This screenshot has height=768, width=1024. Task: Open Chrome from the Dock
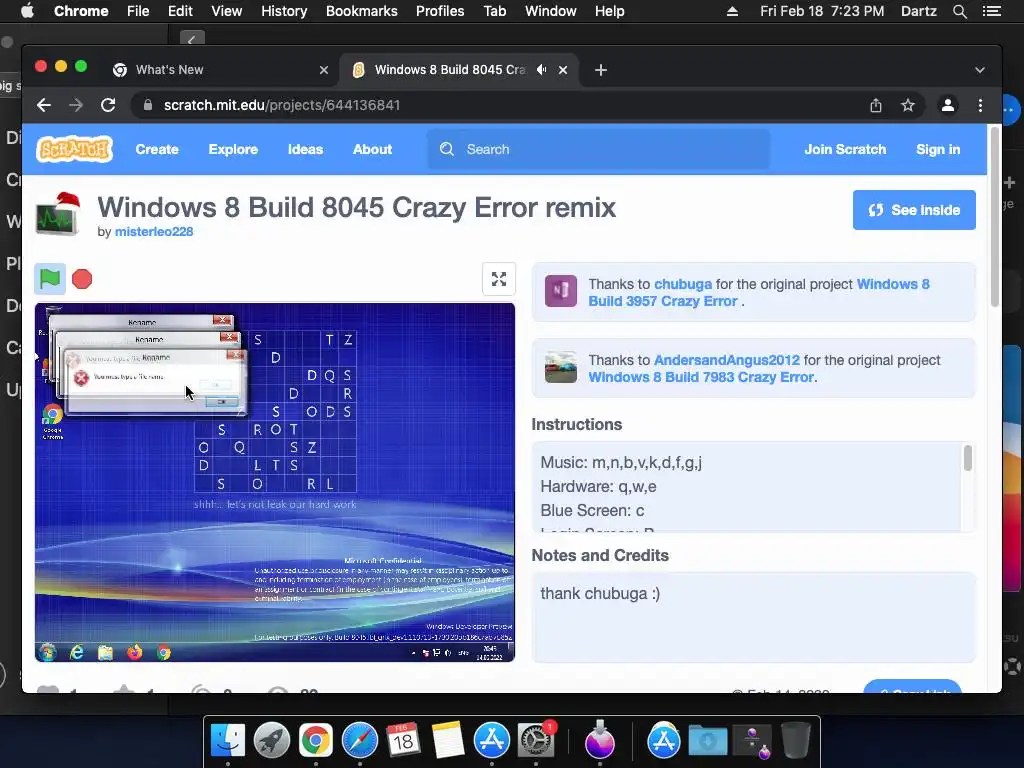coord(315,741)
